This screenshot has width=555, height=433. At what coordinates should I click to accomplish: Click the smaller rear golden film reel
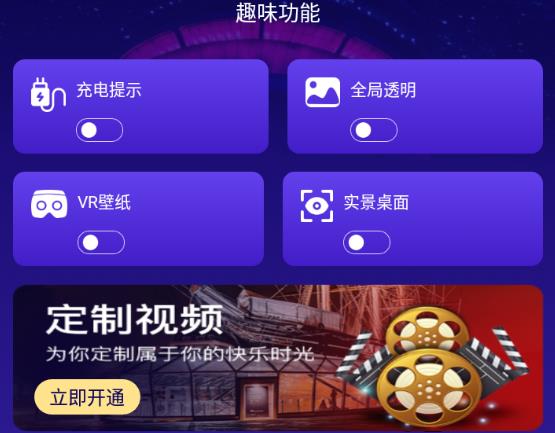click(x=427, y=332)
